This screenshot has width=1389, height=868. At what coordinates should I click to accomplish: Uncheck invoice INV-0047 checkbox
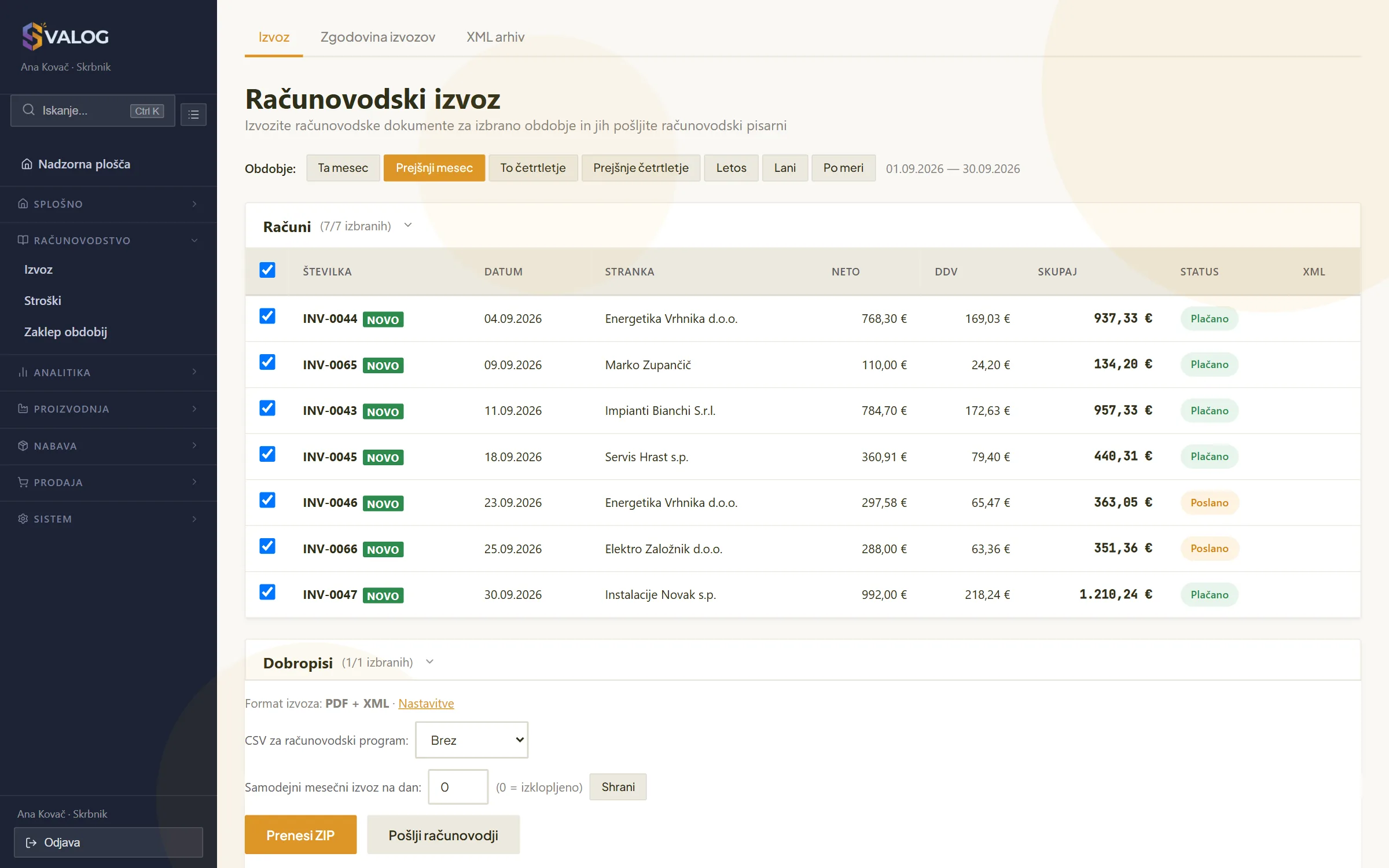click(x=267, y=592)
